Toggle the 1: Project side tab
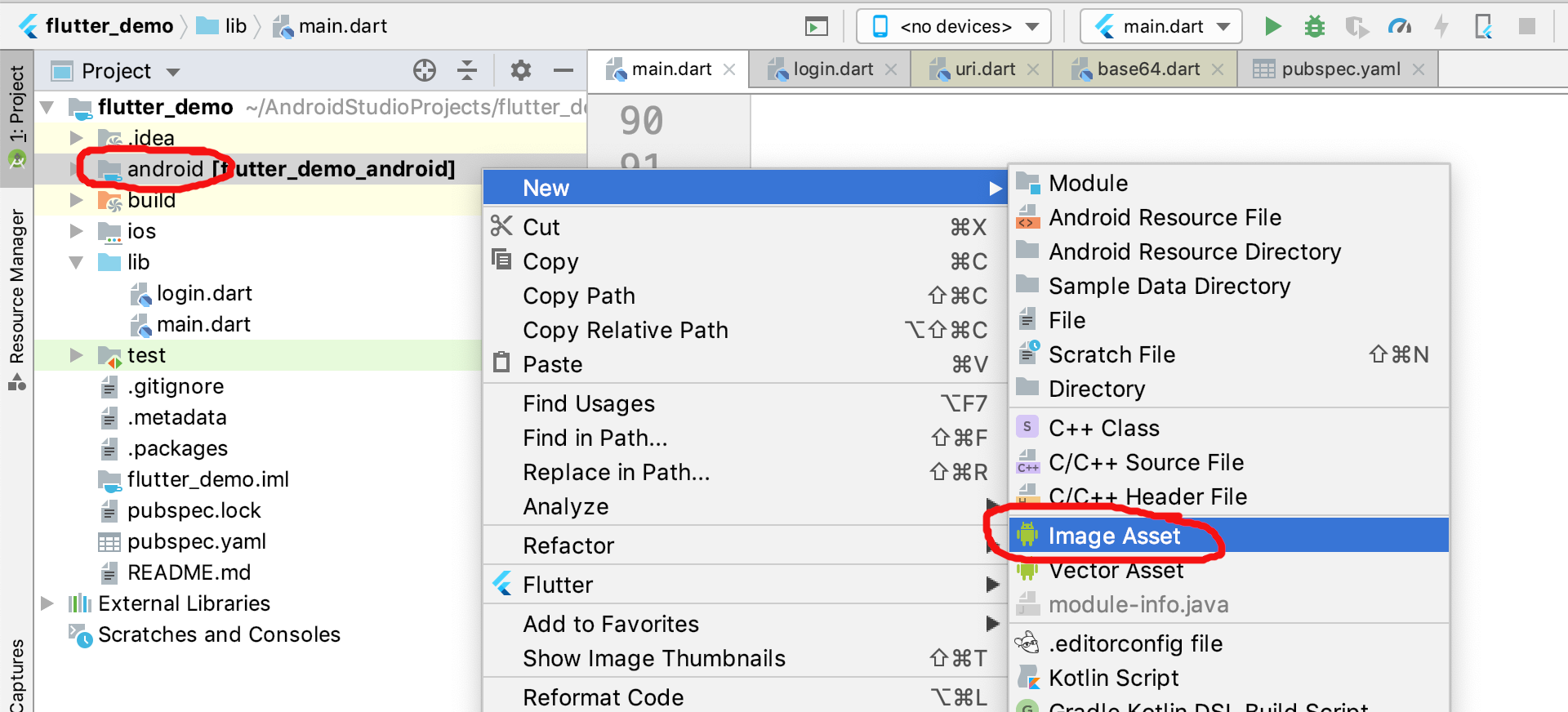 point(16,118)
